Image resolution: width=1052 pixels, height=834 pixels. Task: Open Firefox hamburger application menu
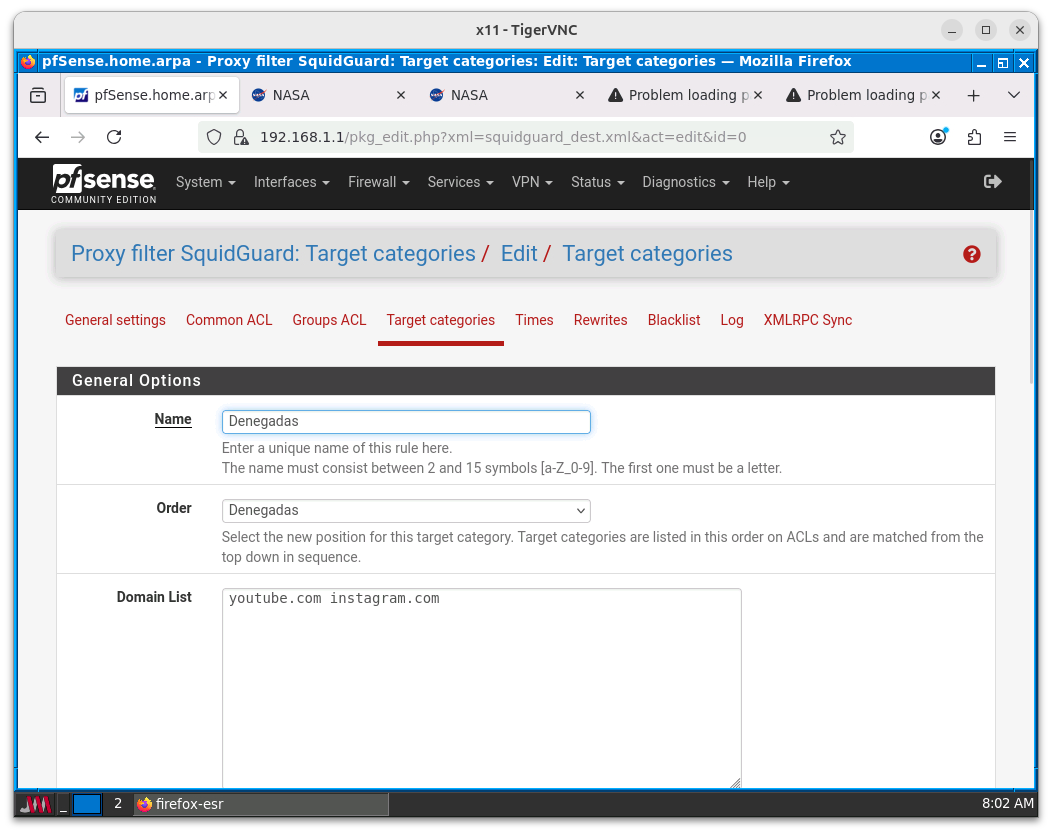[x=1010, y=137]
